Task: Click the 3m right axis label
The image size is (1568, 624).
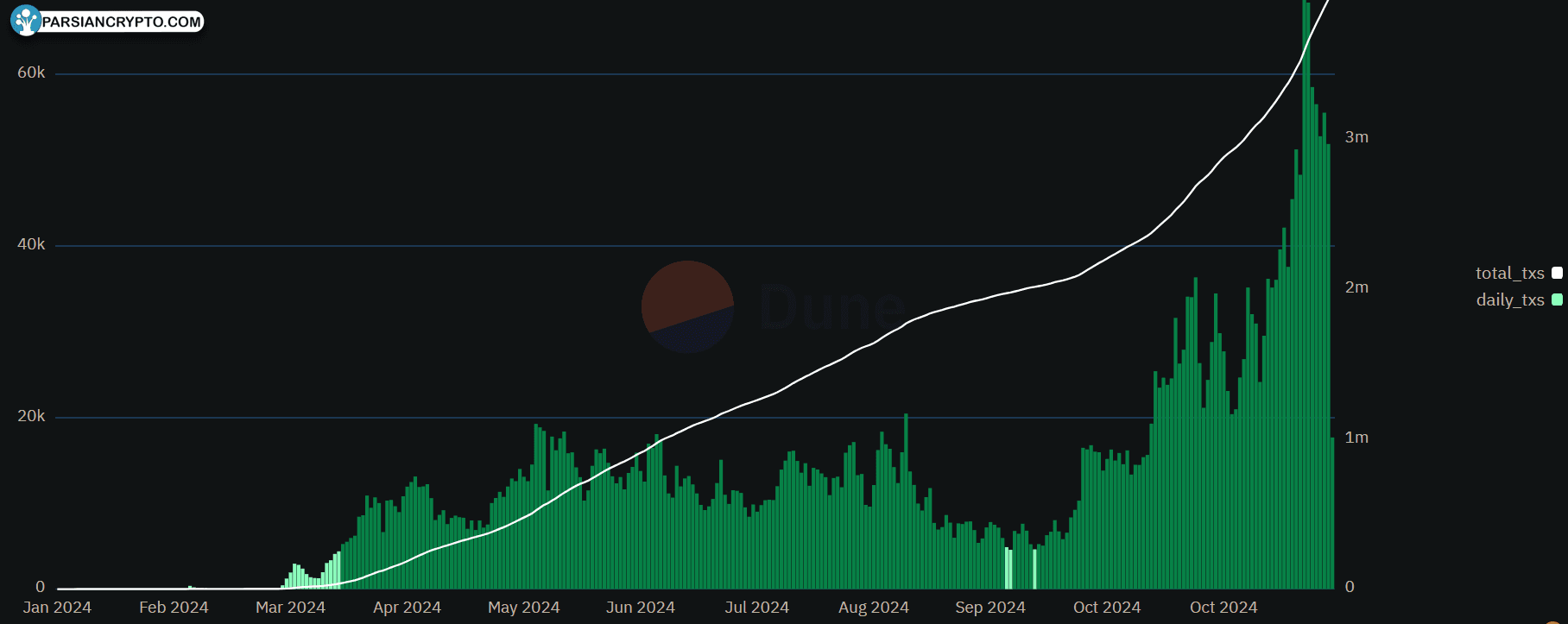Action: click(1356, 137)
